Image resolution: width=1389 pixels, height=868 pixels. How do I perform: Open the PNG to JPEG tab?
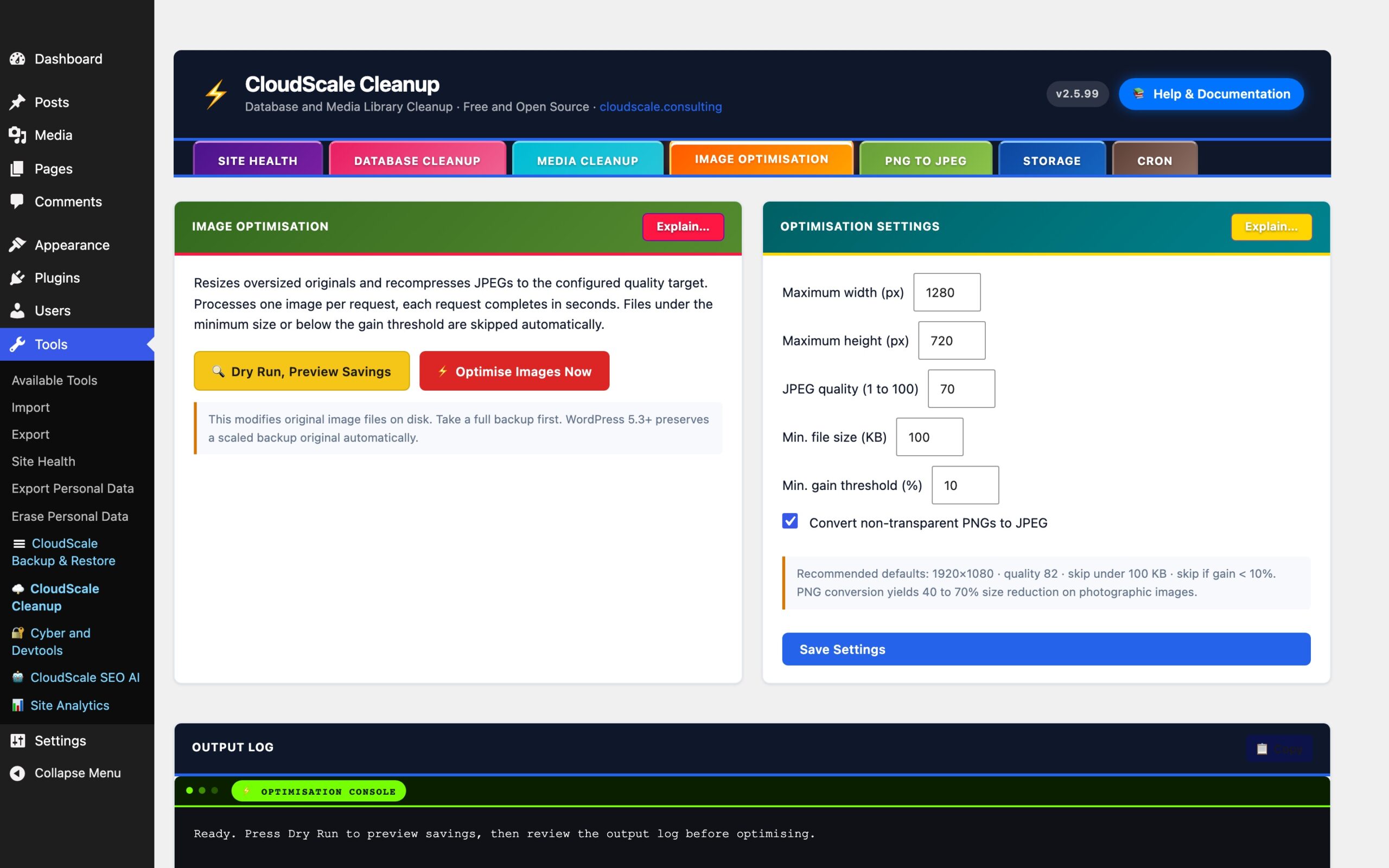926,159
